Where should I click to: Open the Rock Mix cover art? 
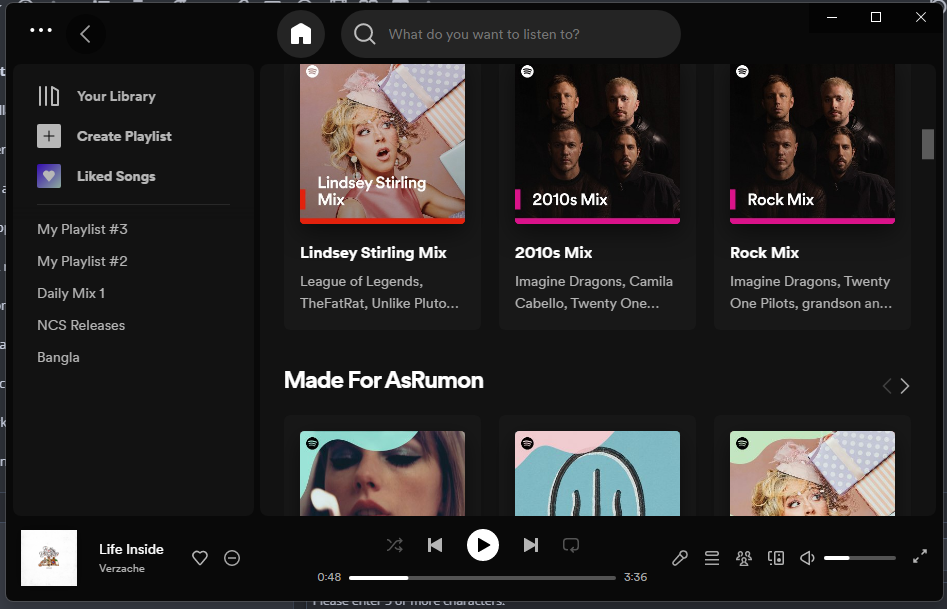(812, 144)
